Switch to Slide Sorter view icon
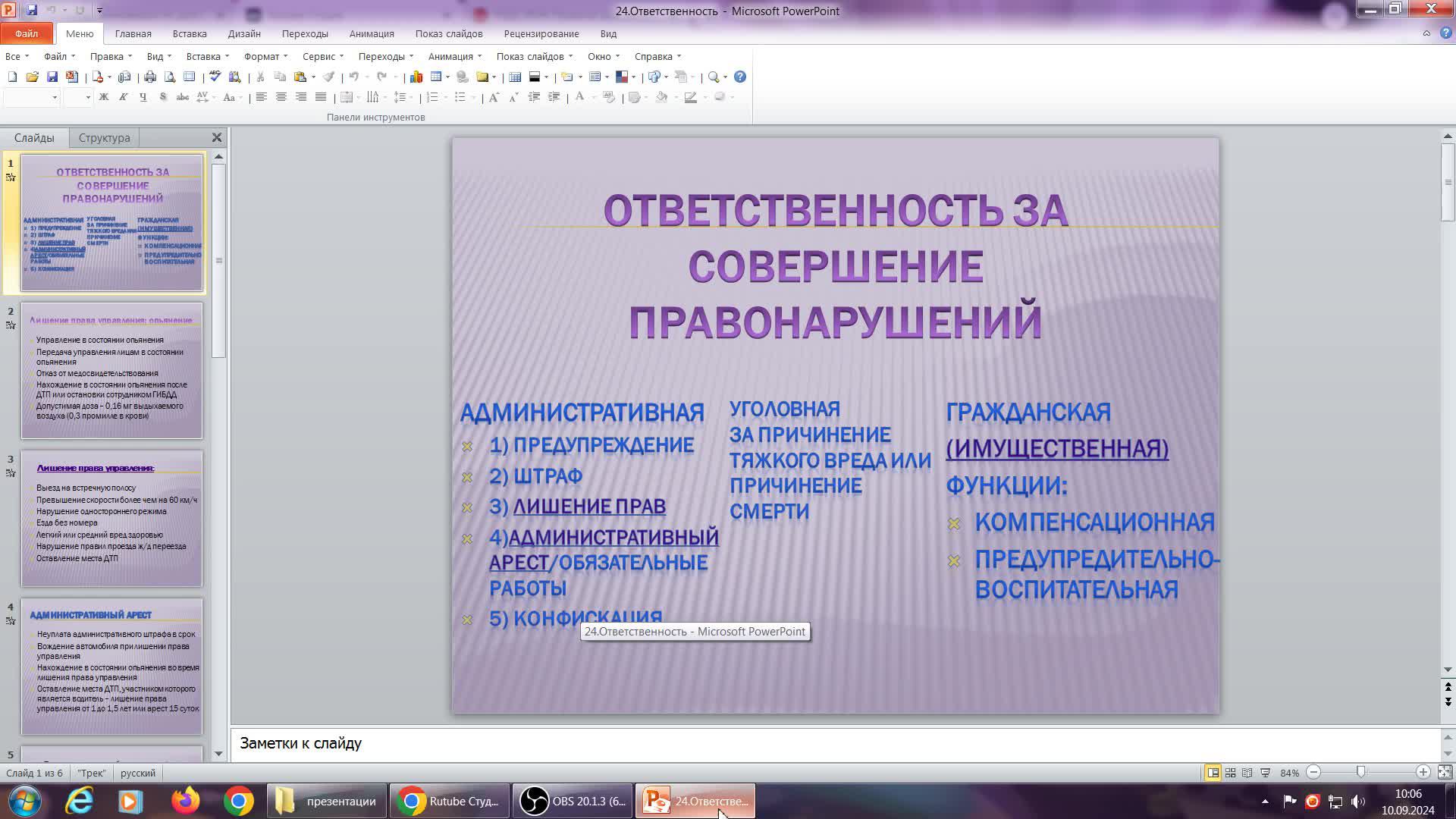This screenshot has width=1456, height=819. point(1230,773)
